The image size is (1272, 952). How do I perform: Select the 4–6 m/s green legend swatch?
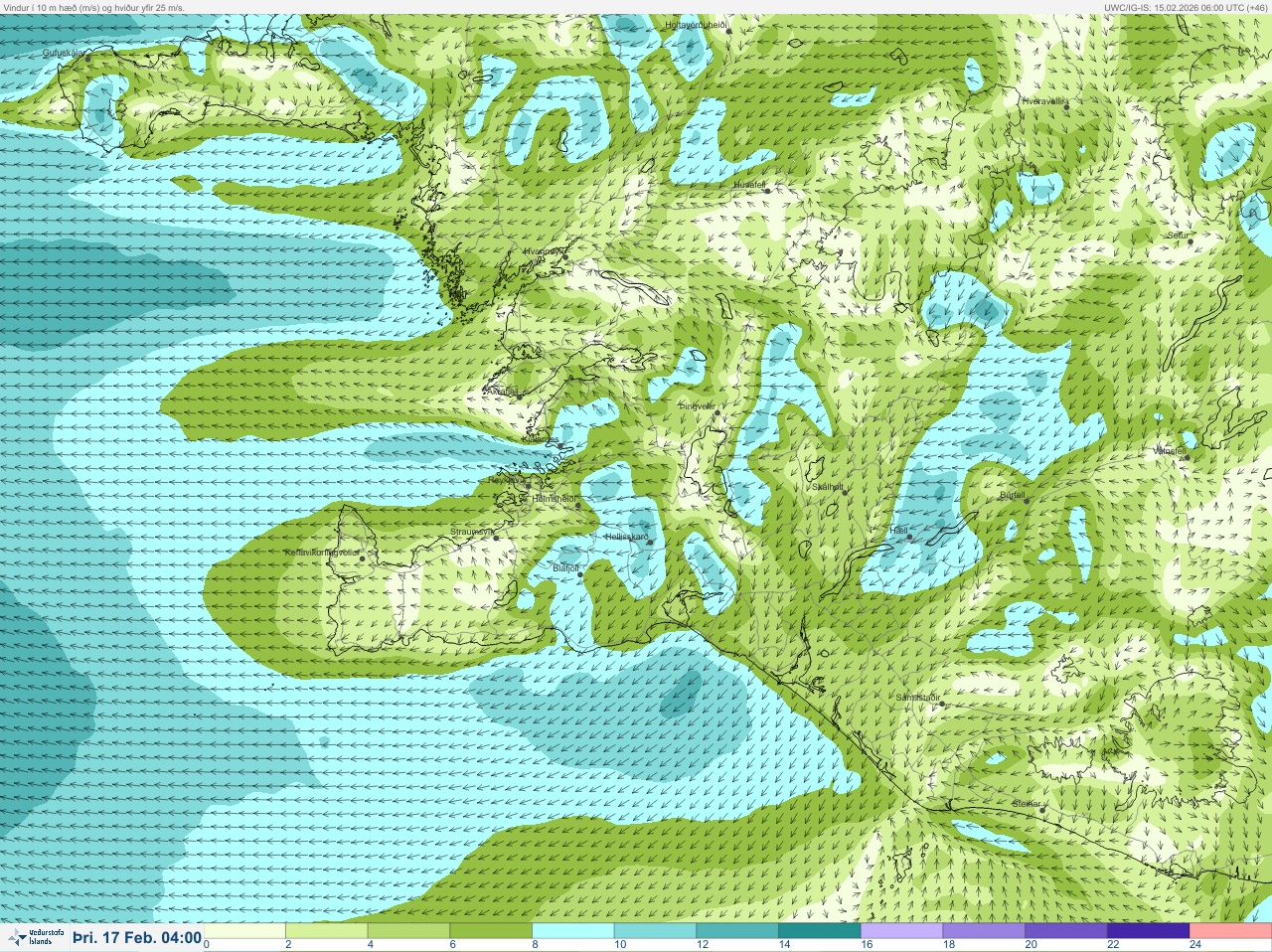coord(410,931)
